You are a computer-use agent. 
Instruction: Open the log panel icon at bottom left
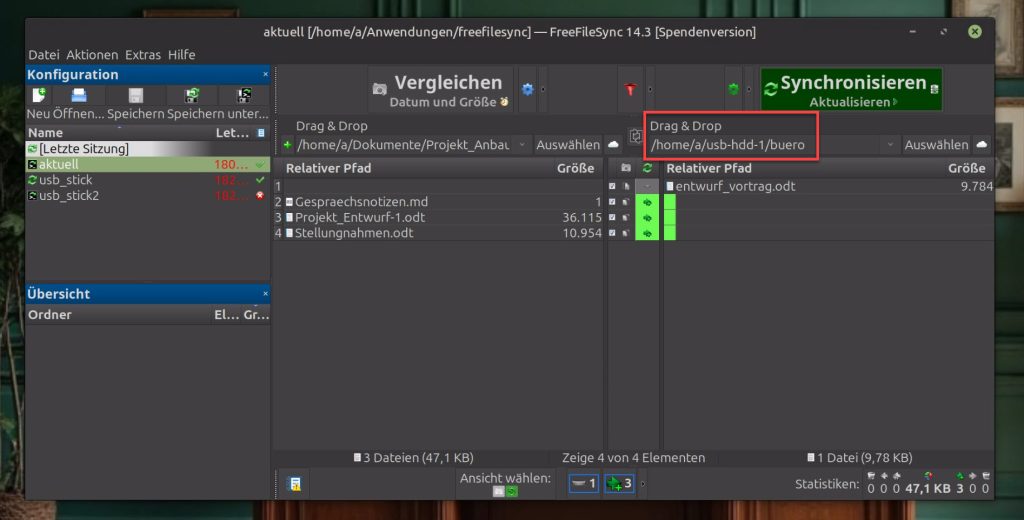coord(295,484)
